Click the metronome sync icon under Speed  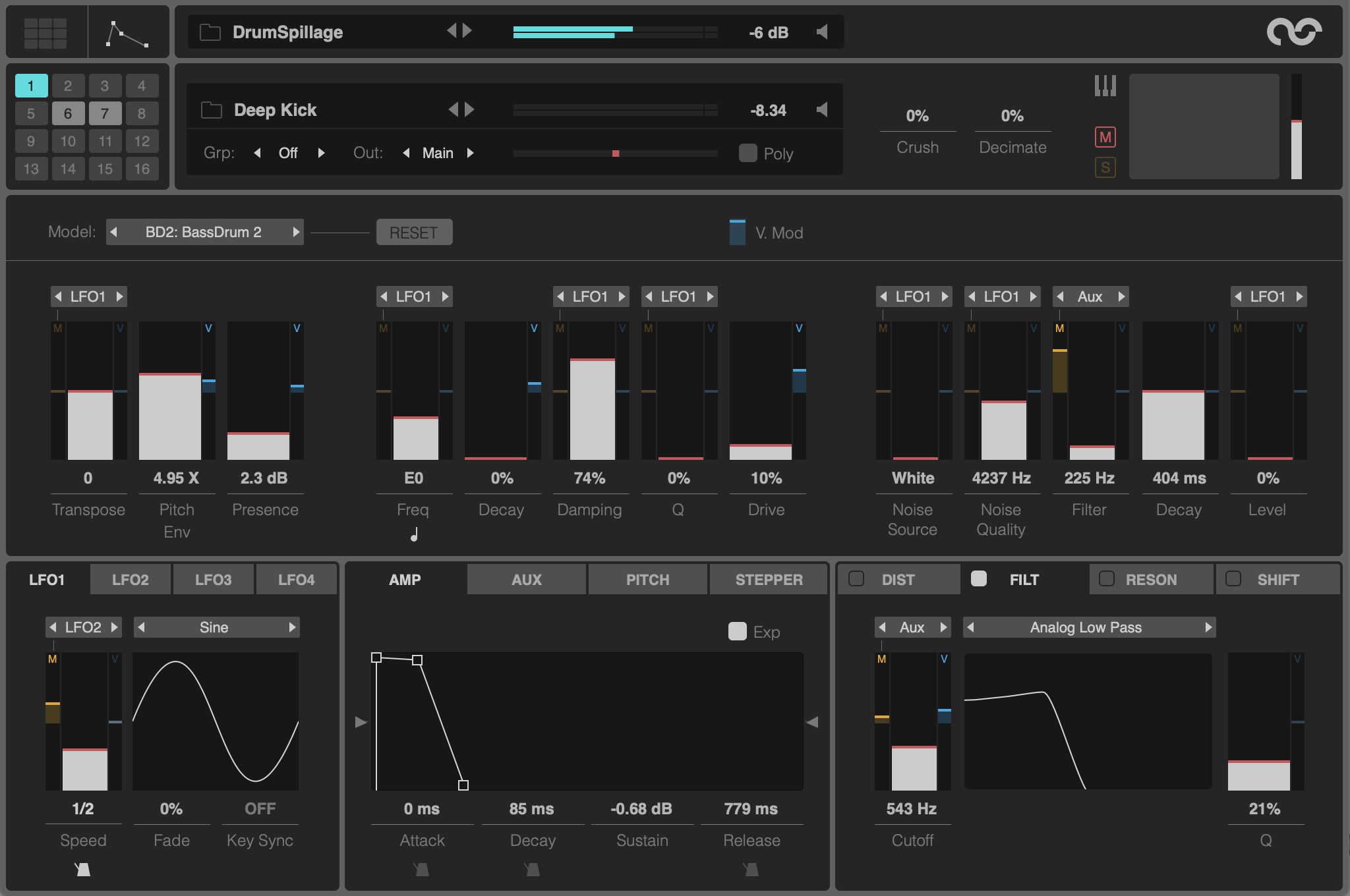tap(82, 870)
